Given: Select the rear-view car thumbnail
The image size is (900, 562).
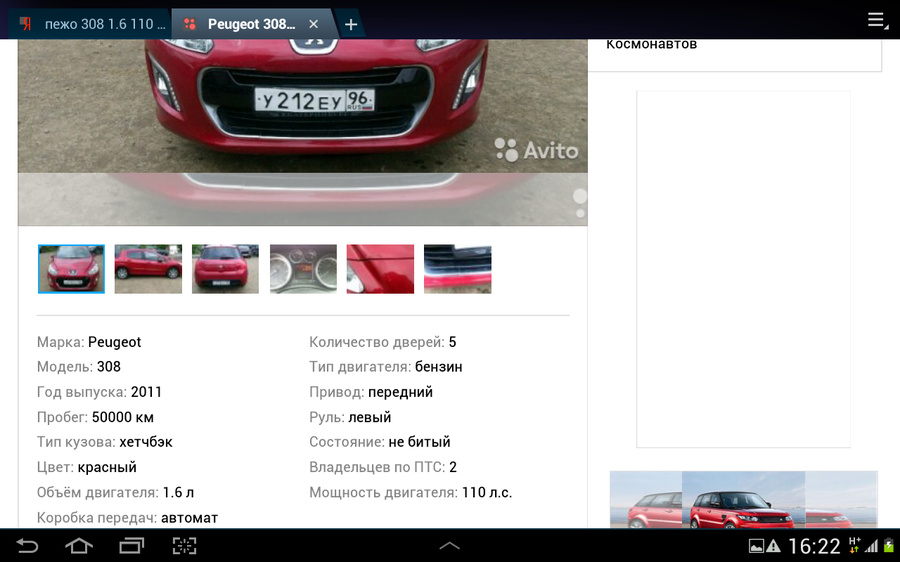Looking at the screenshot, I should click(225, 269).
